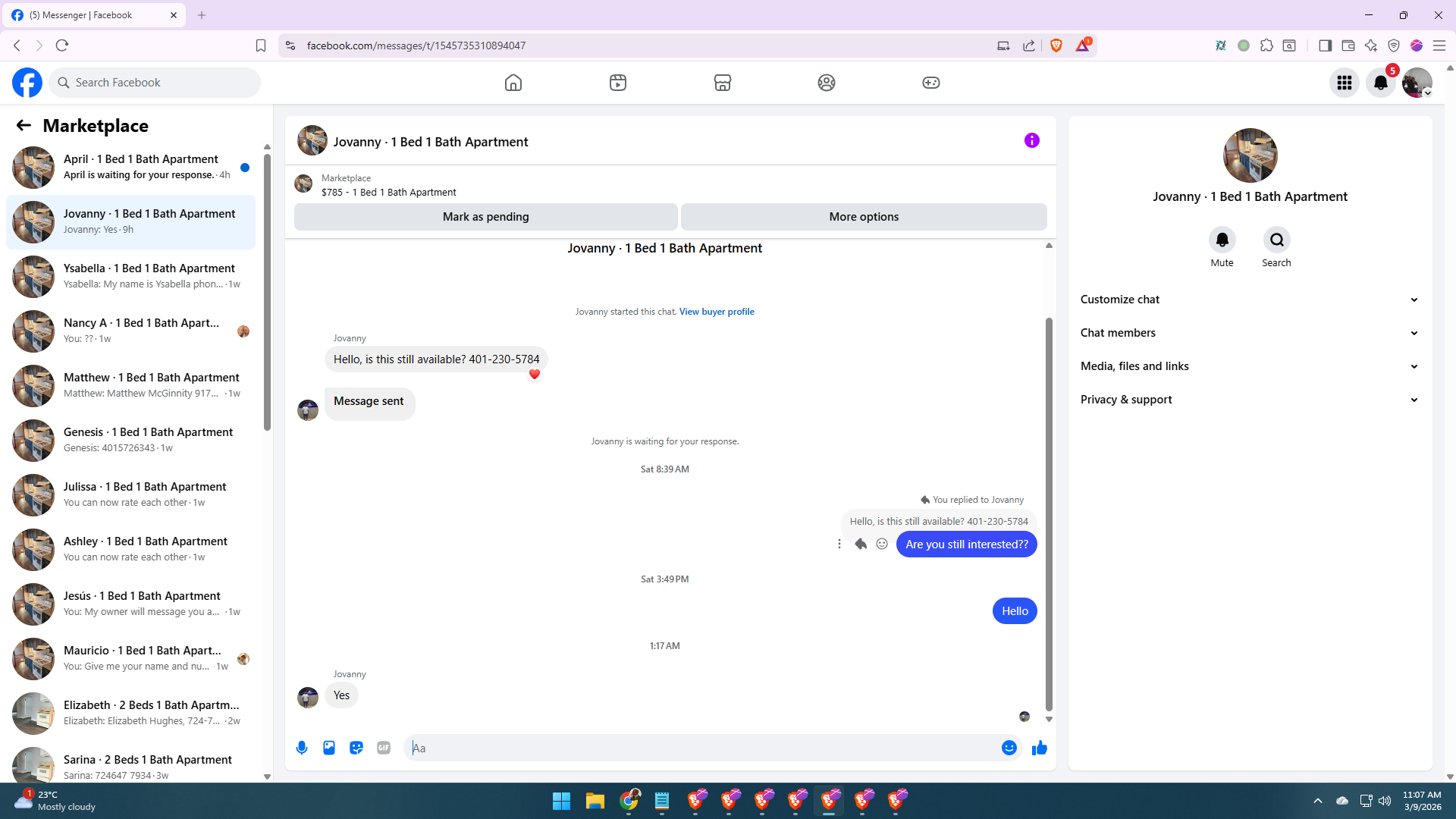Viewport: 1456px width, 819px height.
Task: Open the sticker picker icon
Action: 356,748
